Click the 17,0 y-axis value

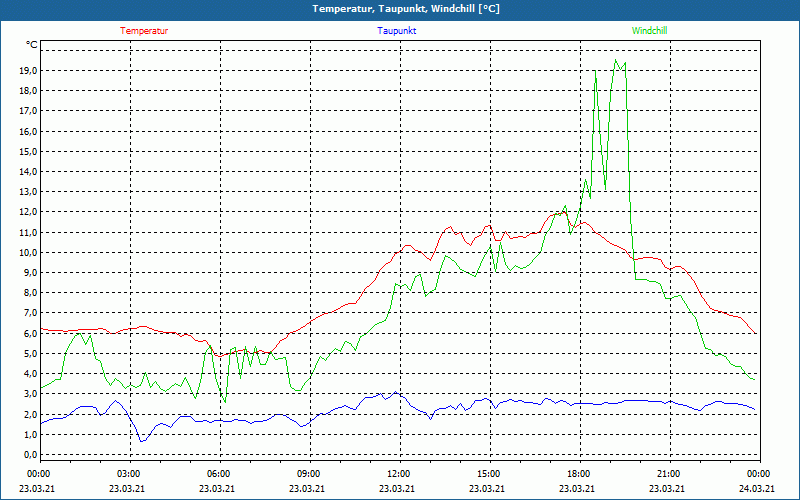[28, 111]
